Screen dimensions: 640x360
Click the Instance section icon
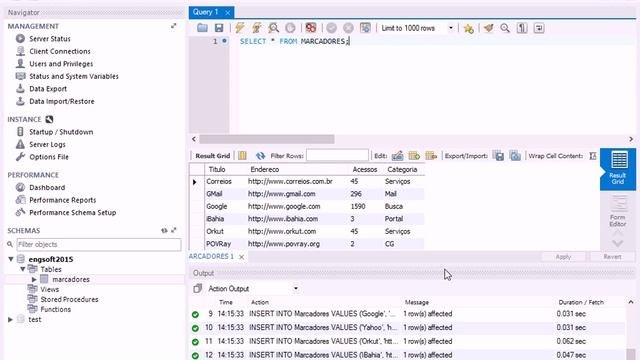pyautogui.click(x=49, y=119)
